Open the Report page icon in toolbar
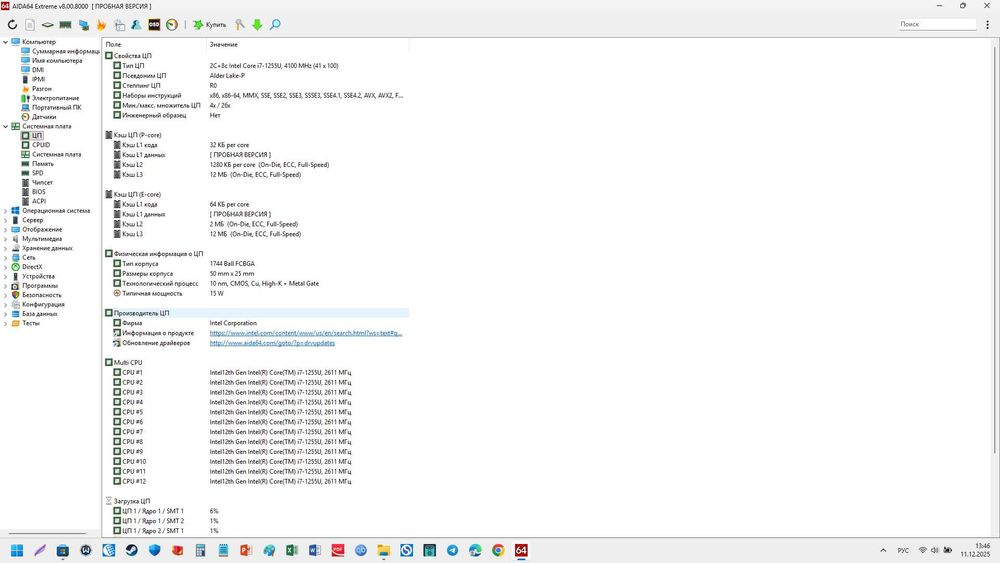Viewport: 1000px width, 563px height. click(30, 25)
